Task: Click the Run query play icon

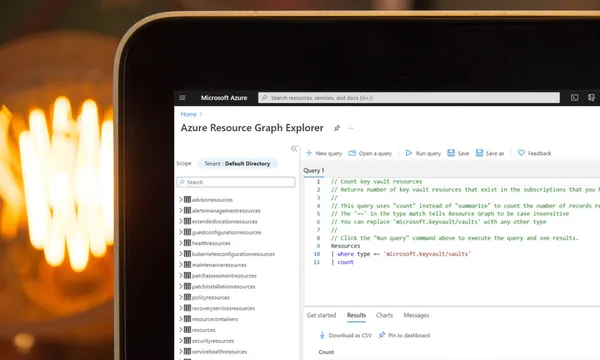Action: [409, 153]
